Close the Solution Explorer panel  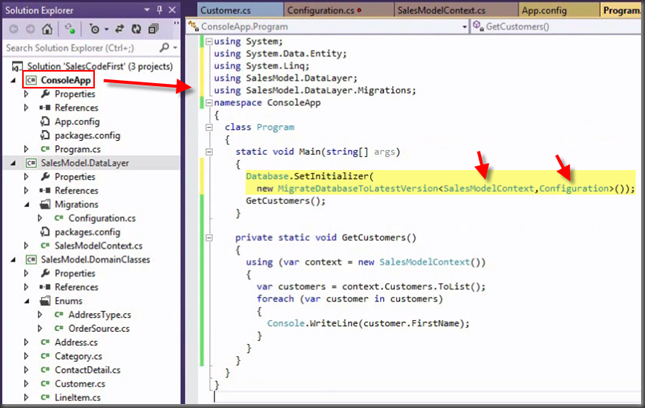[172, 10]
